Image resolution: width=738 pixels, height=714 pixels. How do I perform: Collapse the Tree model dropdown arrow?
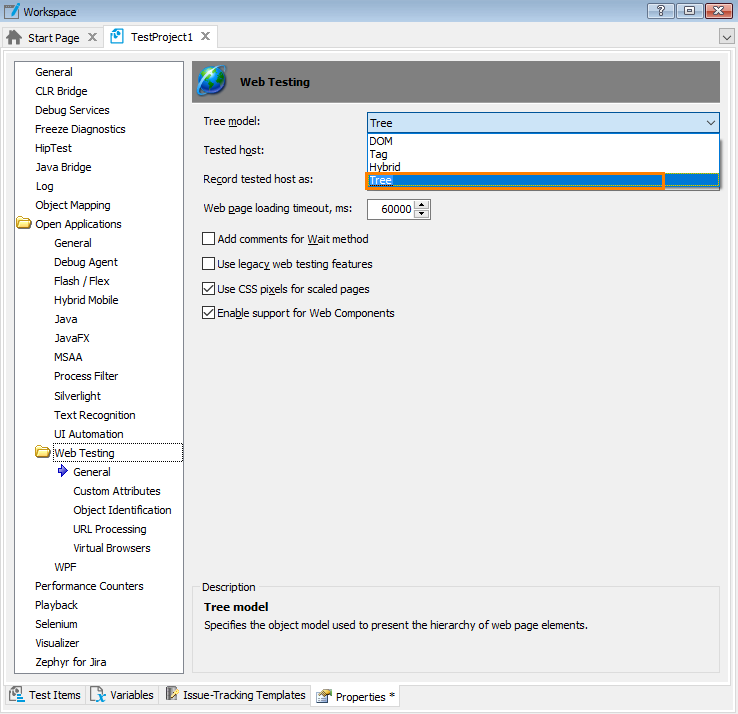pyautogui.click(x=710, y=123)
